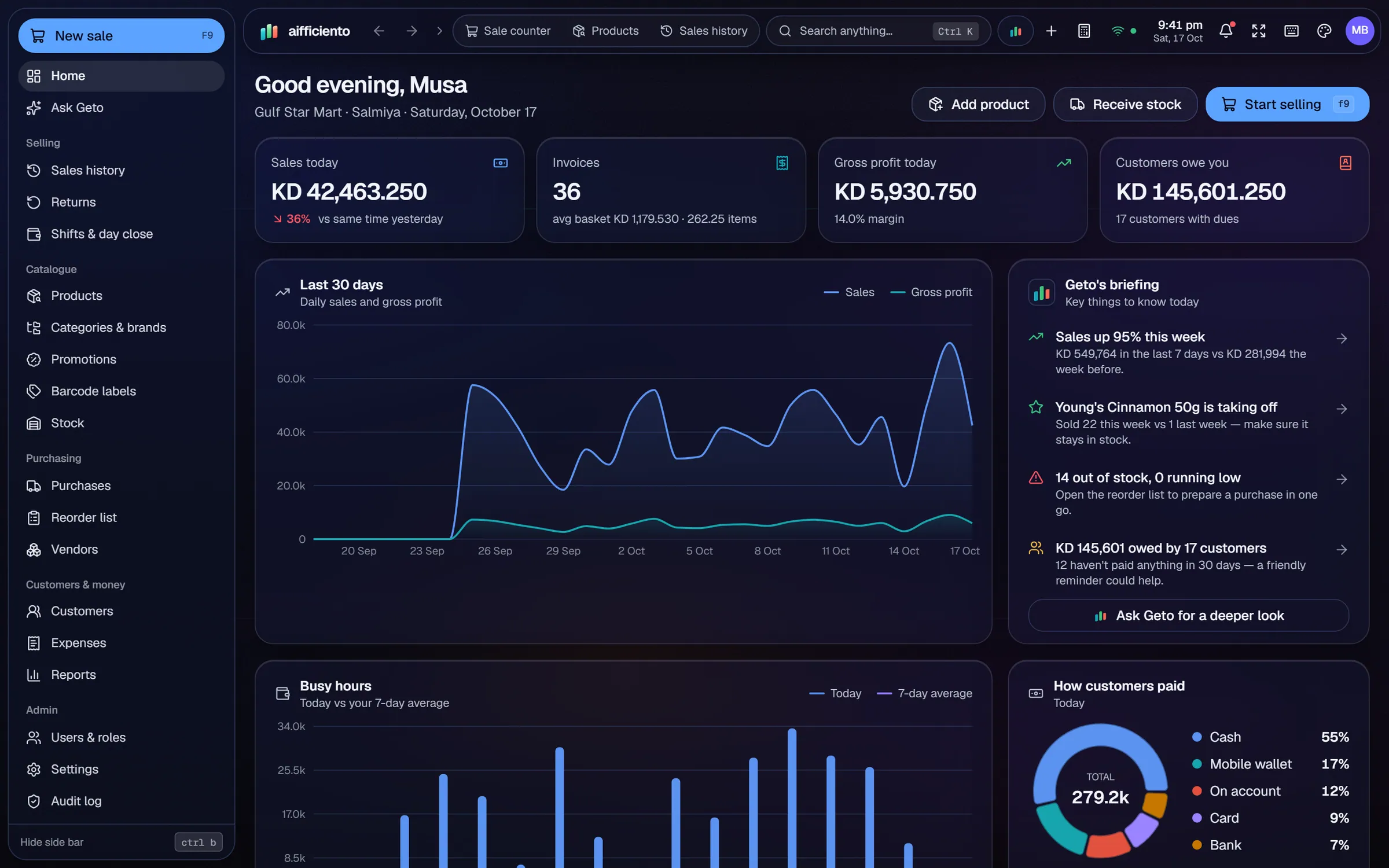Open the Sales up 95% briefing arrow
1389x868 pixels.
[x=1342, y=339]
